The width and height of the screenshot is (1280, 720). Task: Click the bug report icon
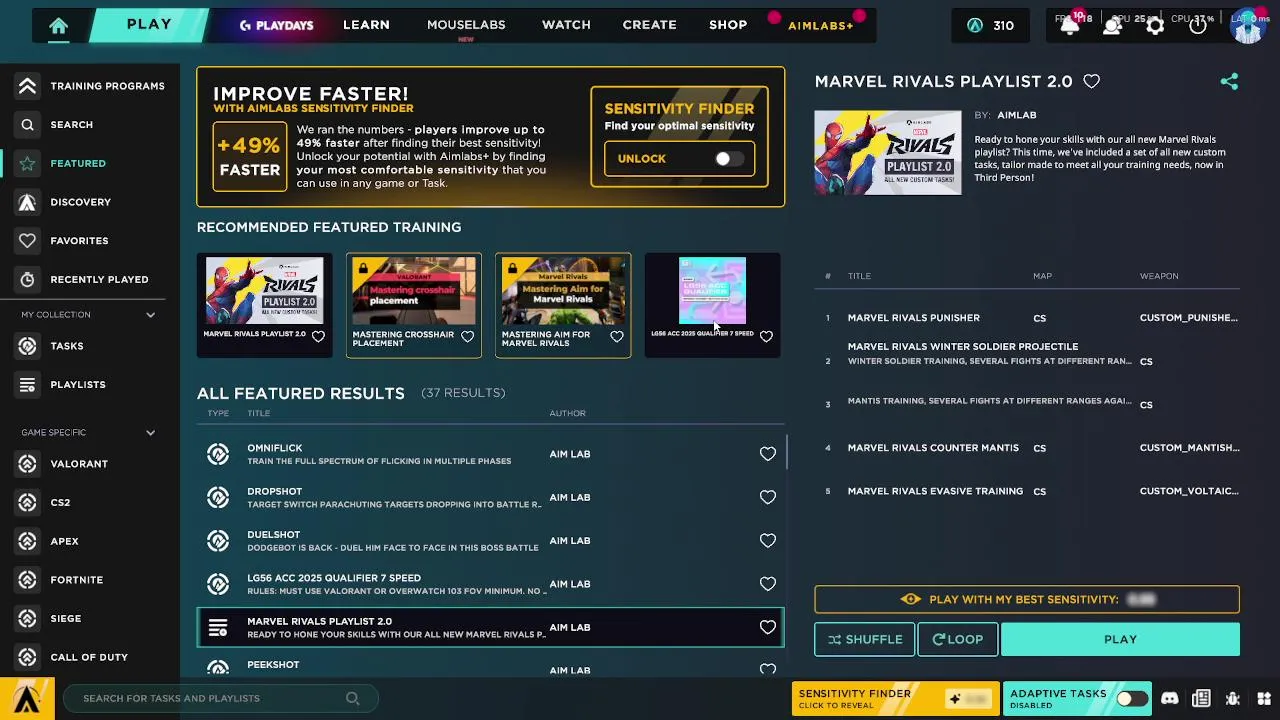pyautogui.click(x=1233, y=699)
